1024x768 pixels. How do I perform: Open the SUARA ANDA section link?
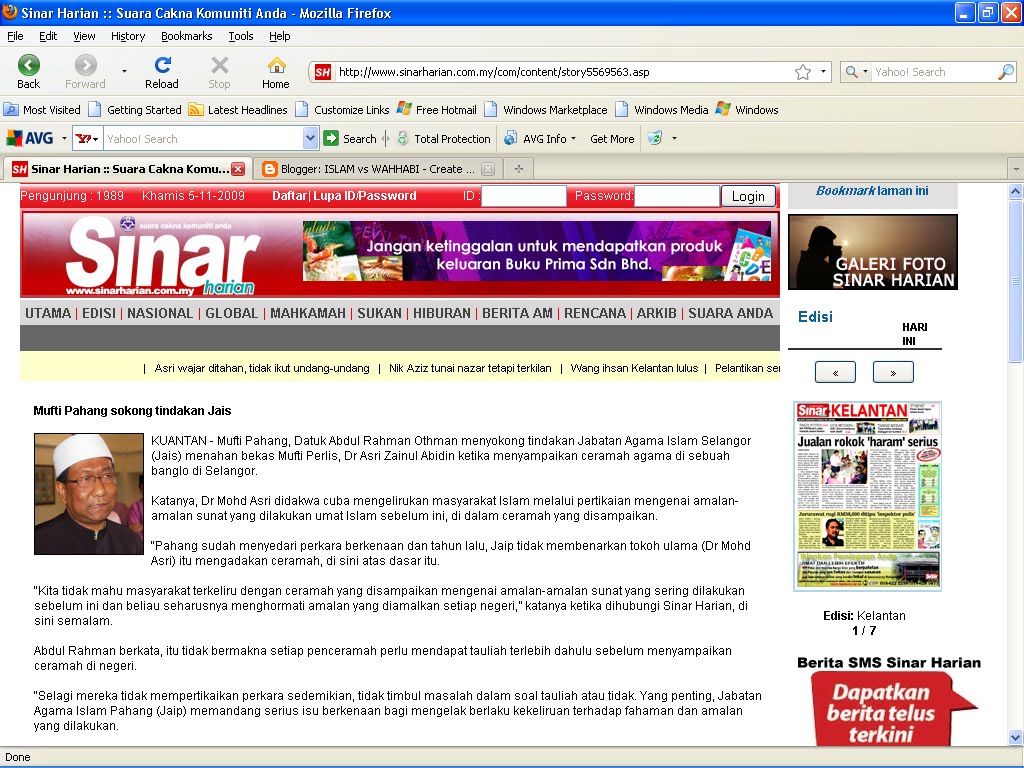coord(731,313)
